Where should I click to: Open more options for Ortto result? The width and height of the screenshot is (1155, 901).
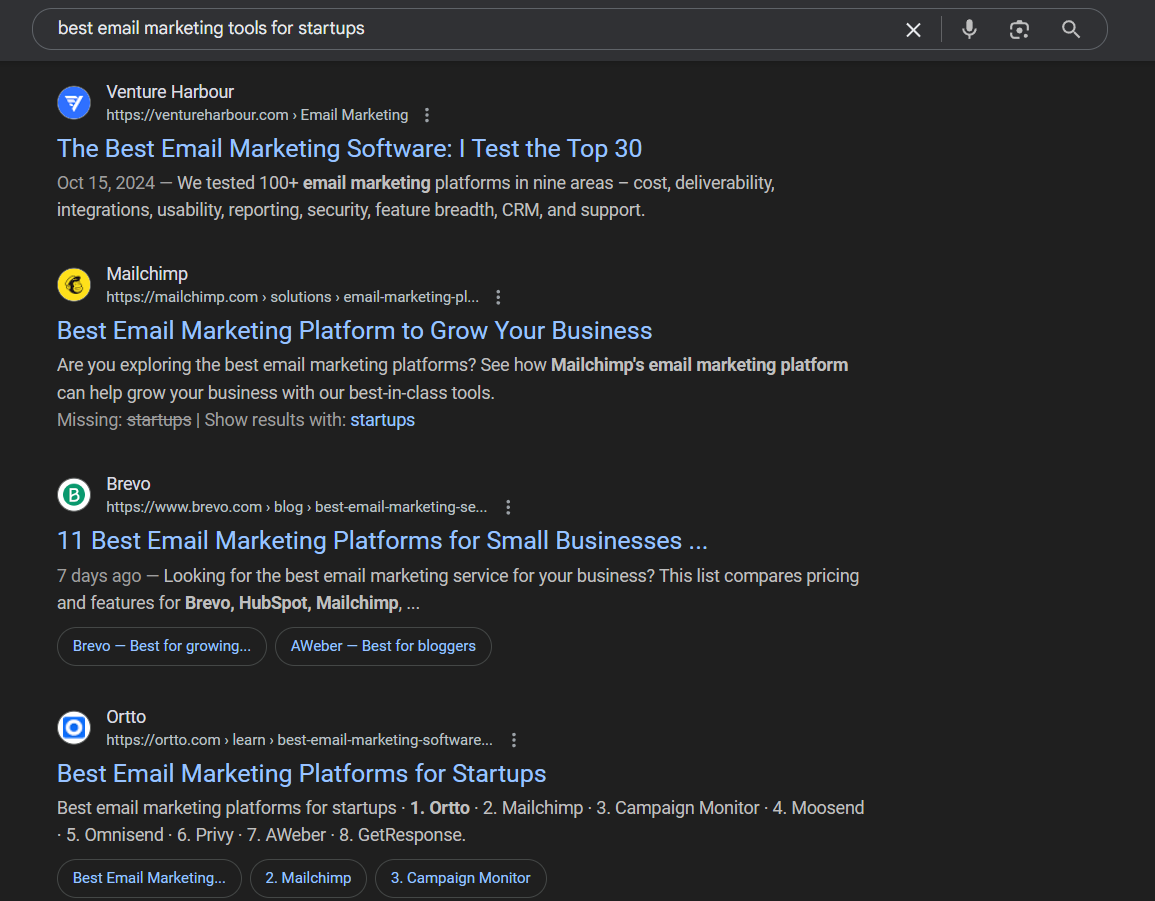(513, 740)
